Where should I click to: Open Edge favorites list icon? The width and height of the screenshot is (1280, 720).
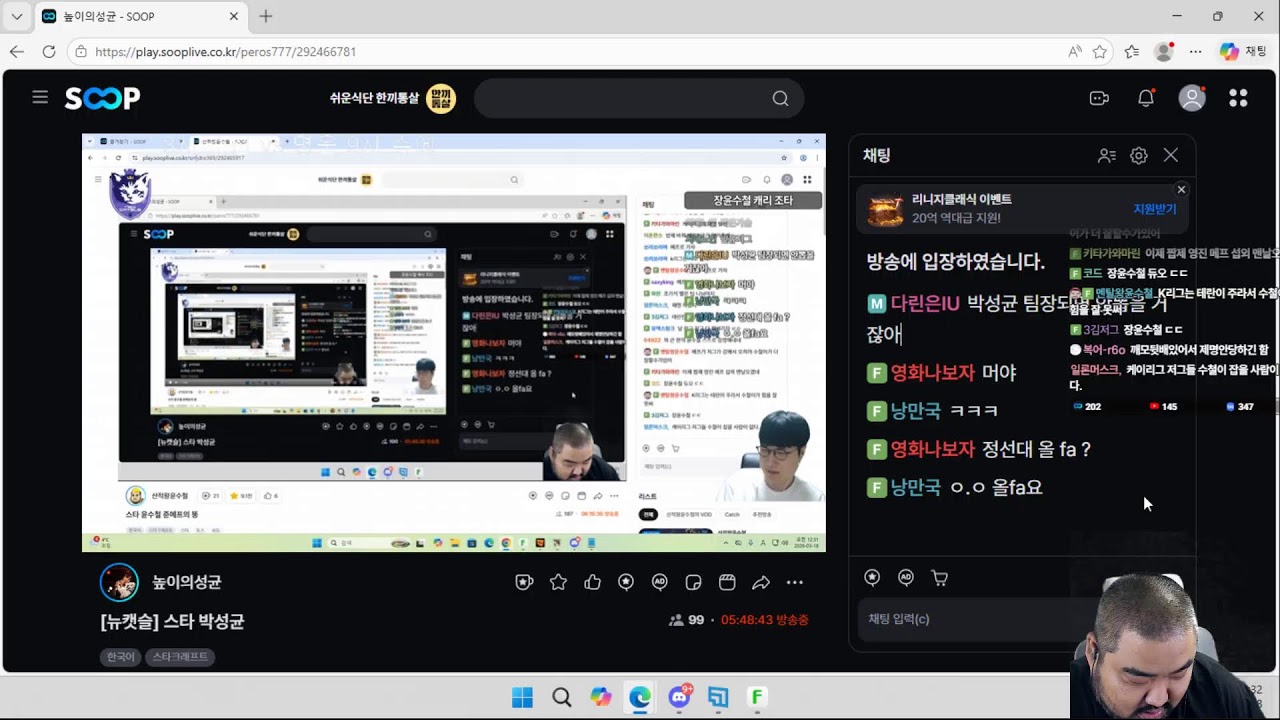pos(1132,51)
